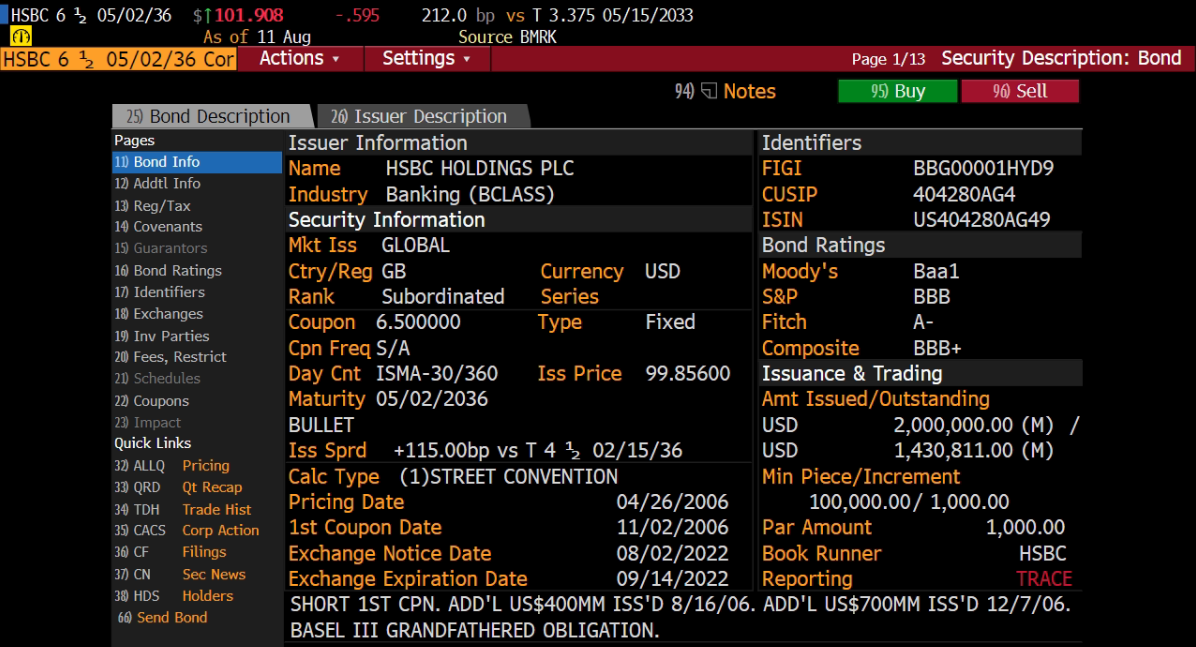Viewport: 1196px width, 647px height.
Task: Open the Actions dropdown menu
Action: [x=300, y=59]
